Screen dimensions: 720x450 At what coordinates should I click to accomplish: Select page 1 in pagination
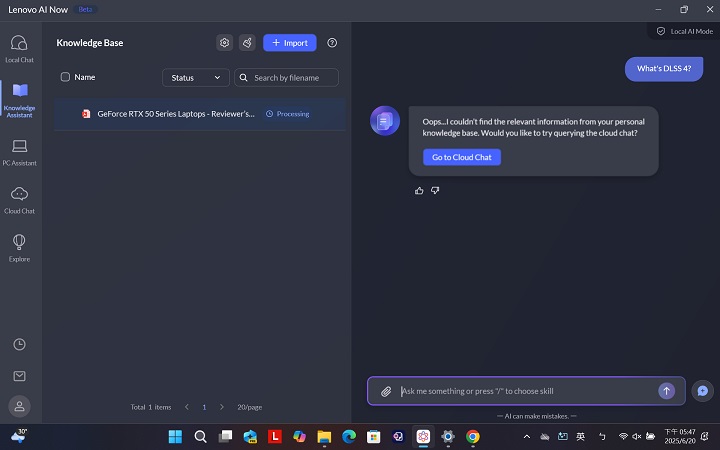[x=204, y=407]
